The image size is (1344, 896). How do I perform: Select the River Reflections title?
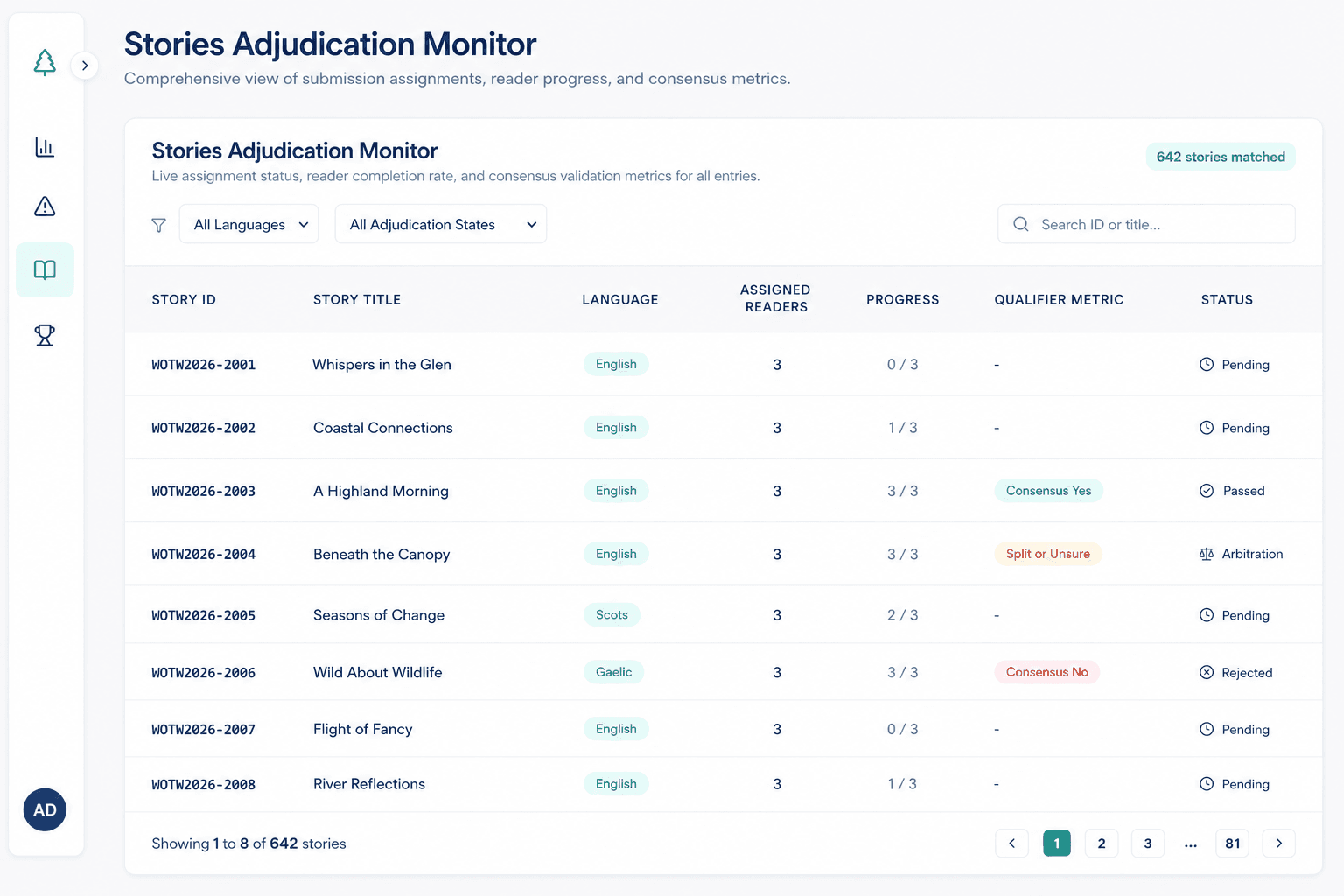pyautogui.click(x=369, y=784)
